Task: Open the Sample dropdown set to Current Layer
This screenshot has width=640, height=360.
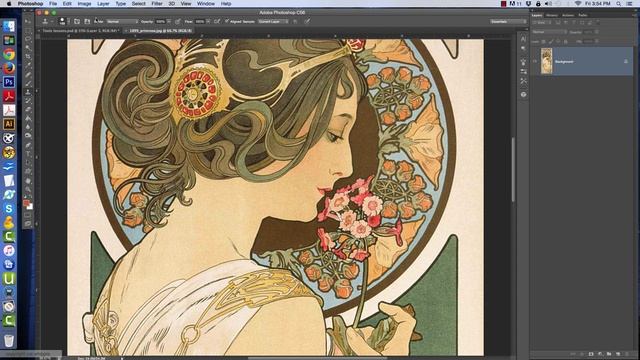Action: 273,21
